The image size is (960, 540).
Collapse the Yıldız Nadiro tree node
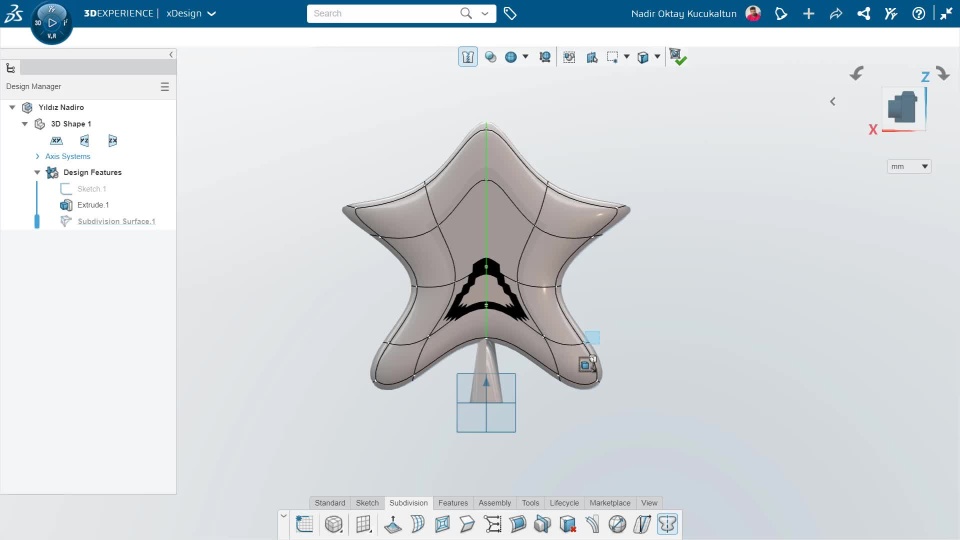point(12,107)
